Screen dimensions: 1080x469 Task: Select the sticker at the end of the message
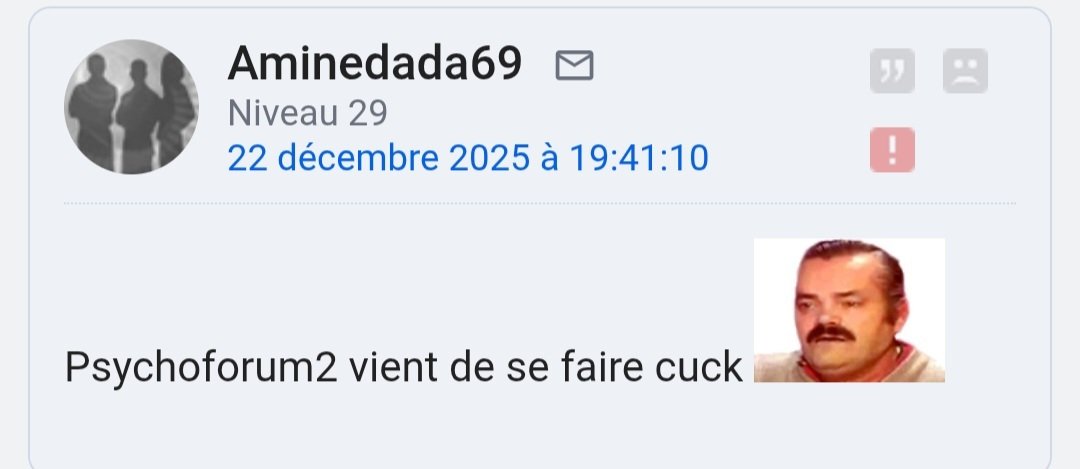coord(849,310)
